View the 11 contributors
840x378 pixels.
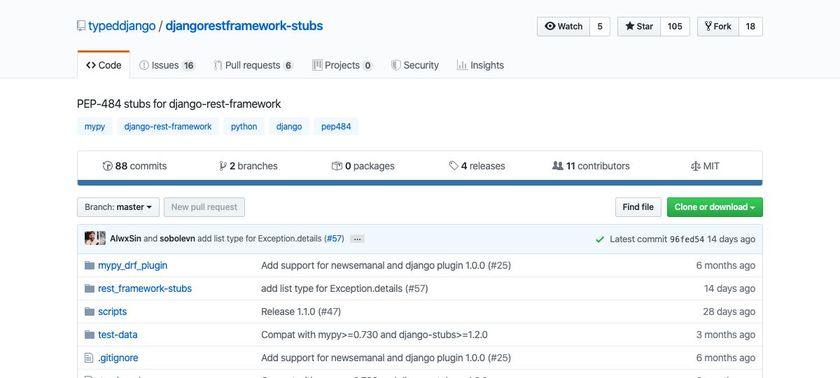(x=598, y=166)
